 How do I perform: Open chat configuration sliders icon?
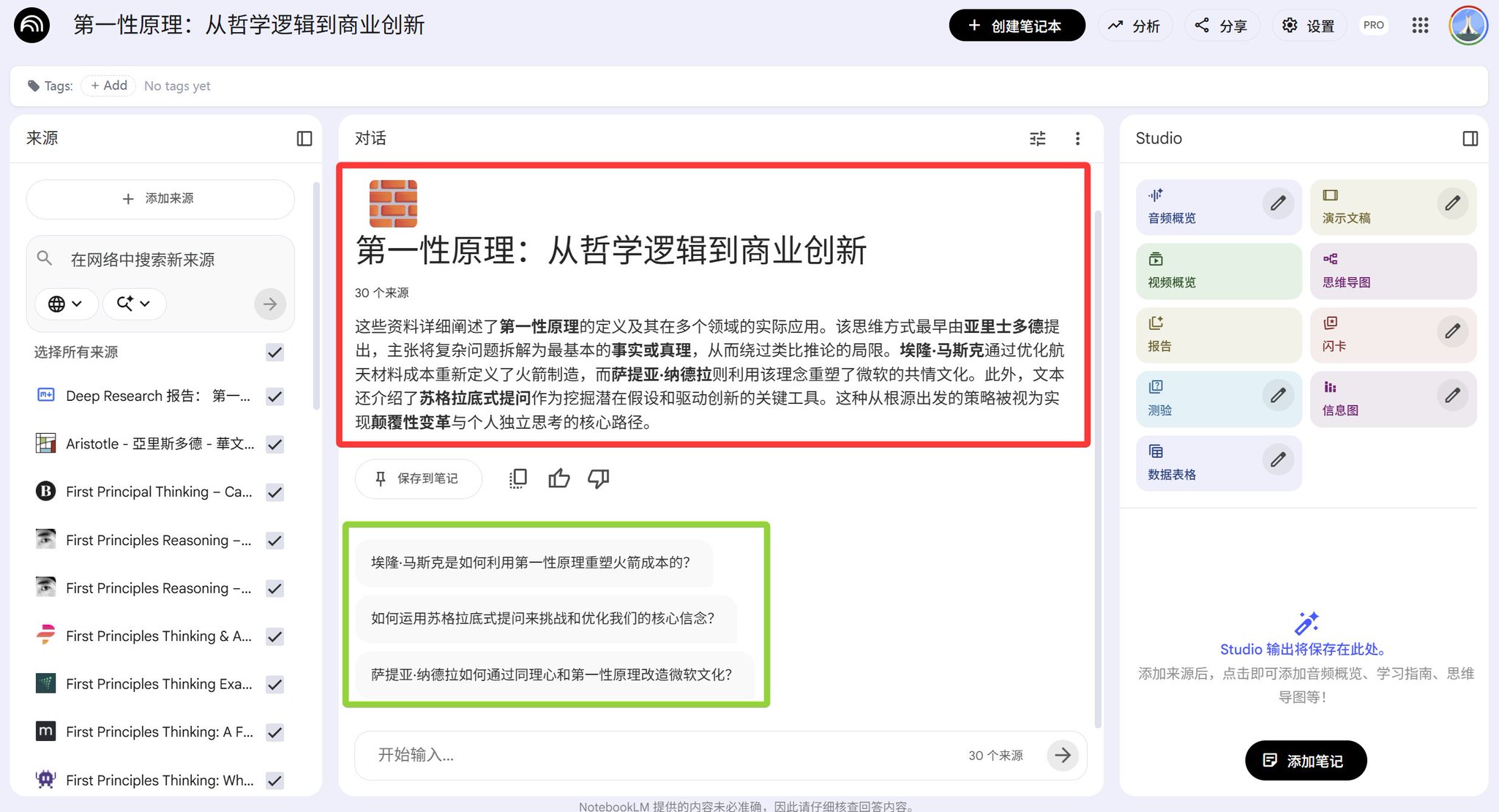(1038, 138)
